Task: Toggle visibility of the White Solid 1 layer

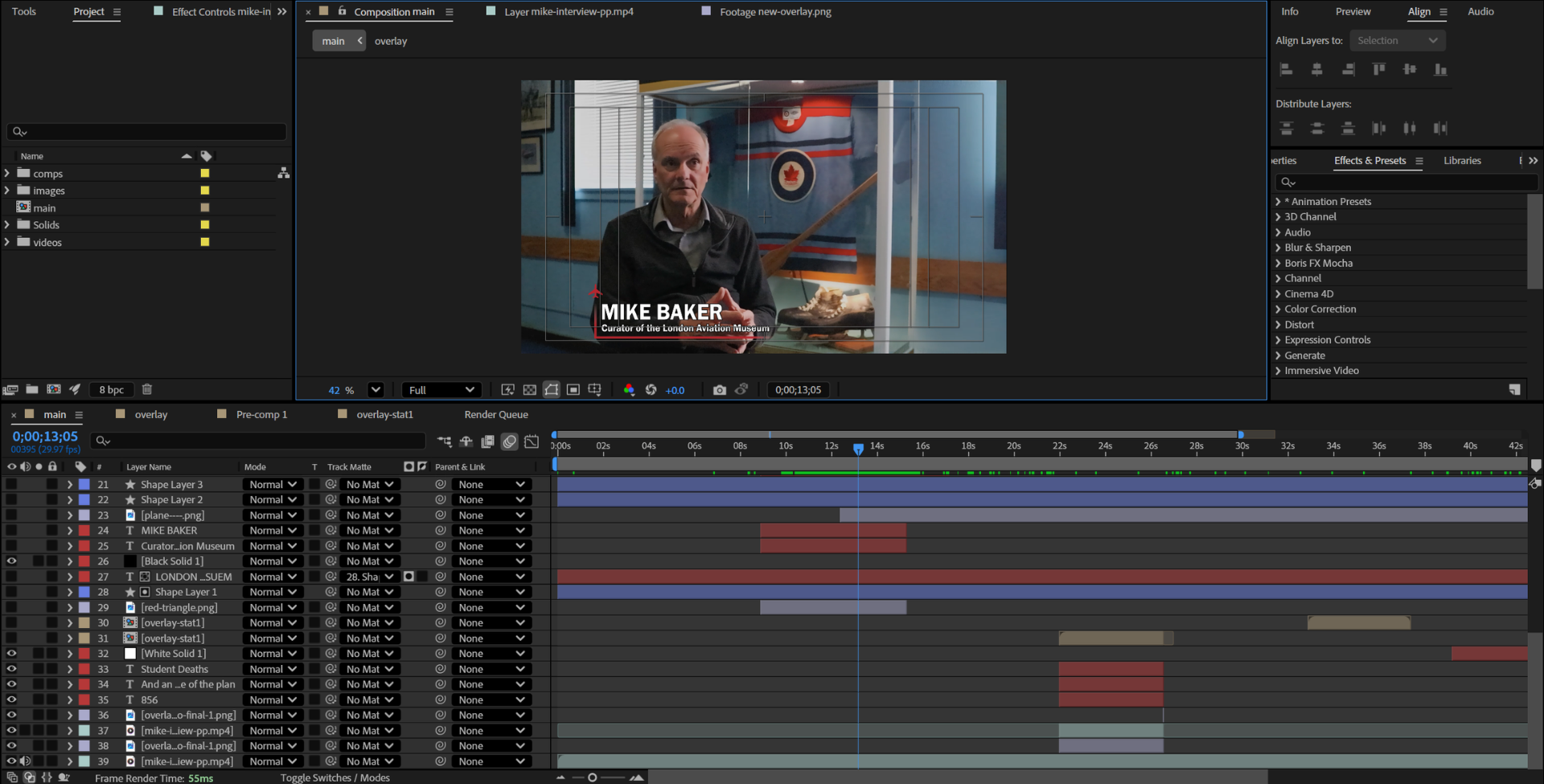Action: tap(11, 654)
